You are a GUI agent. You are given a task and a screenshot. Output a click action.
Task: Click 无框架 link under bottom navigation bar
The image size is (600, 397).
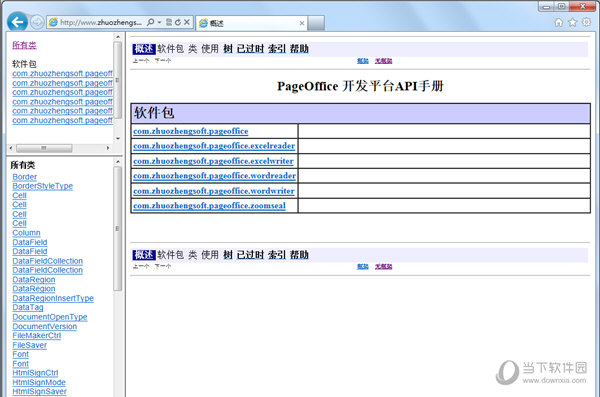point(383,267)
